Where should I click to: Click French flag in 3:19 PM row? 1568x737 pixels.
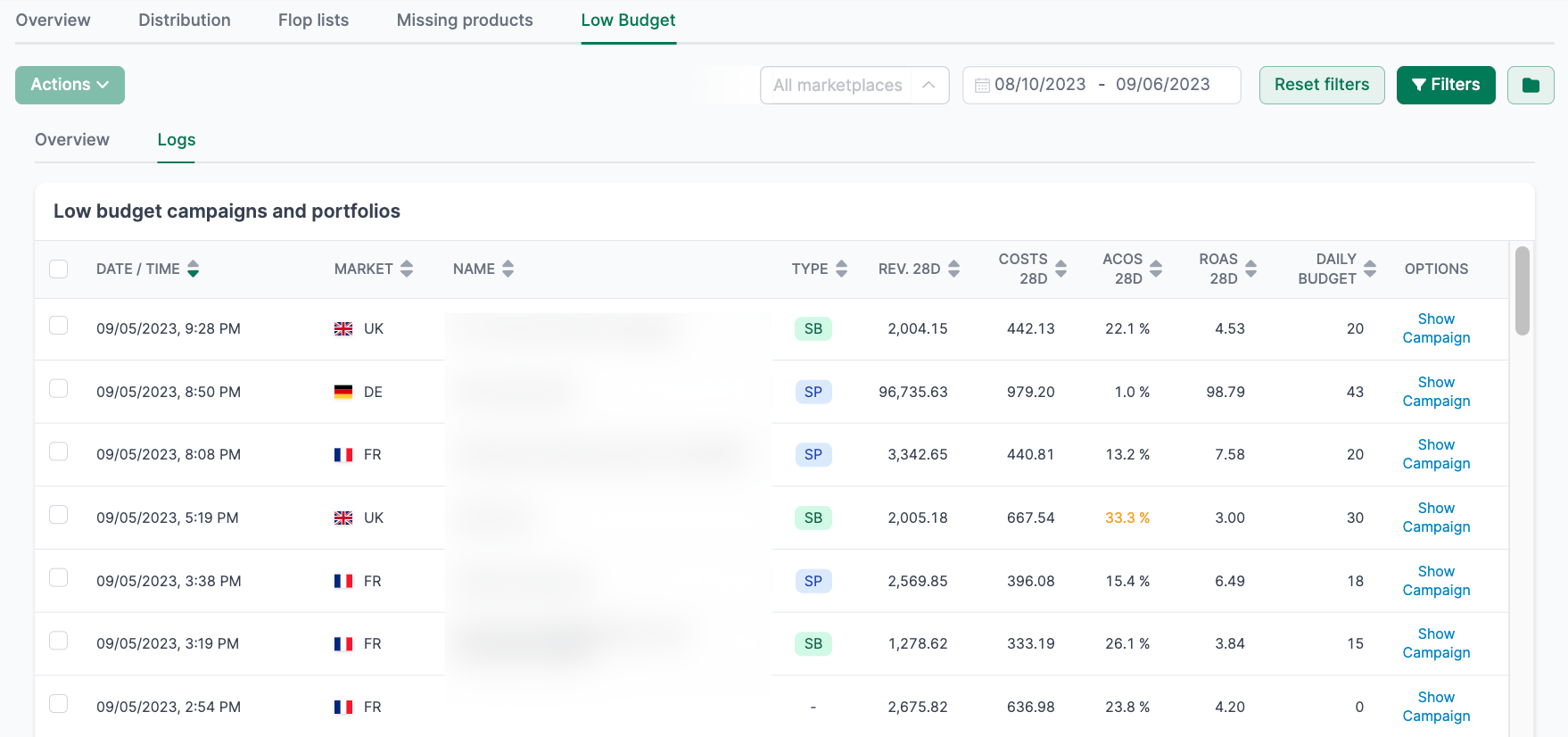pyautogui.click(x=343, y=644)
